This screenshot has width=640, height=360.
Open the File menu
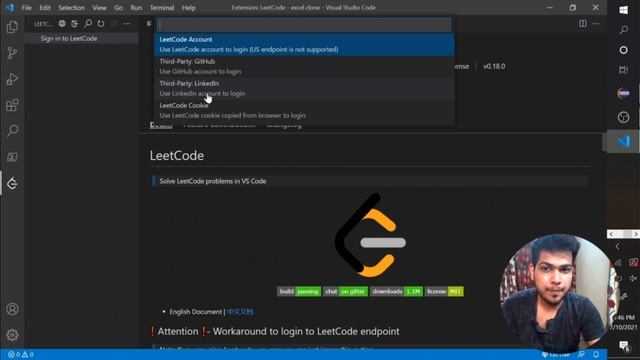27,8
